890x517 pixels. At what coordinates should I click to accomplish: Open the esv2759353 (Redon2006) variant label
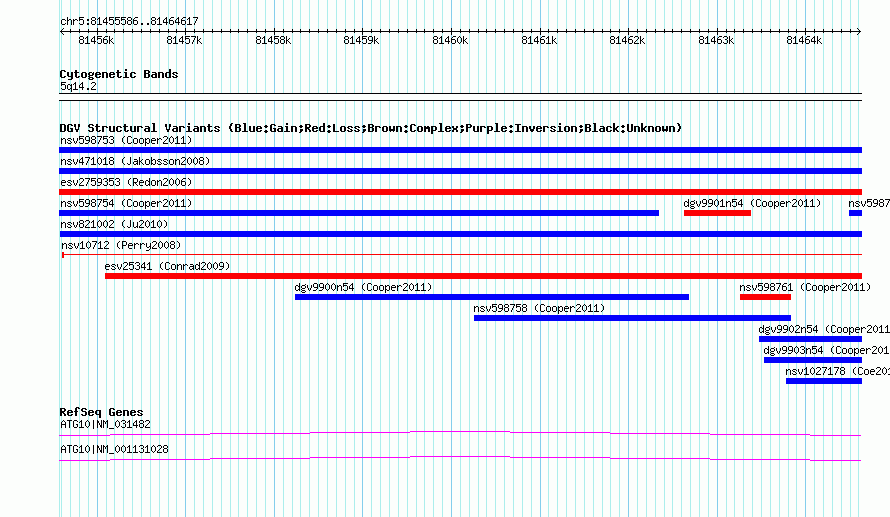(x=126, y=182)
